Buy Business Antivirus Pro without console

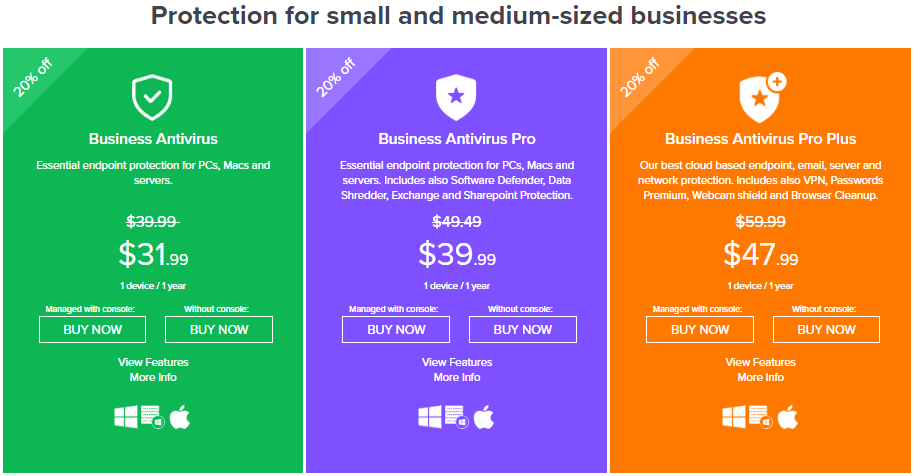(x=523, y=330)
